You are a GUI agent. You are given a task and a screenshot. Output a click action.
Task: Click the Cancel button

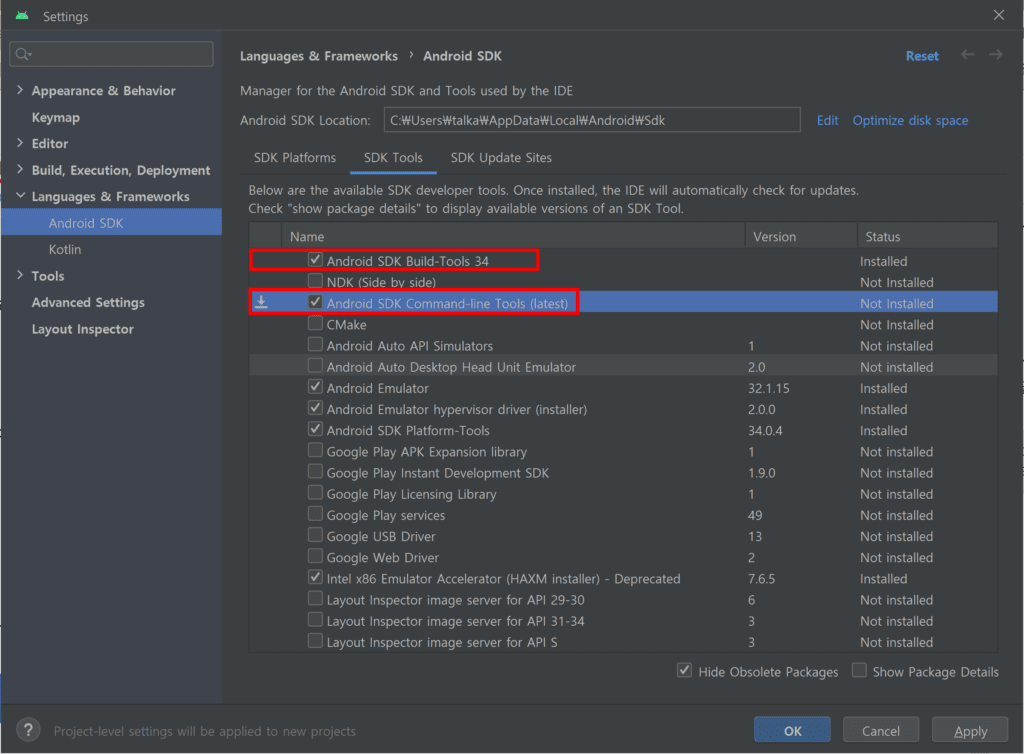point(880,730)
